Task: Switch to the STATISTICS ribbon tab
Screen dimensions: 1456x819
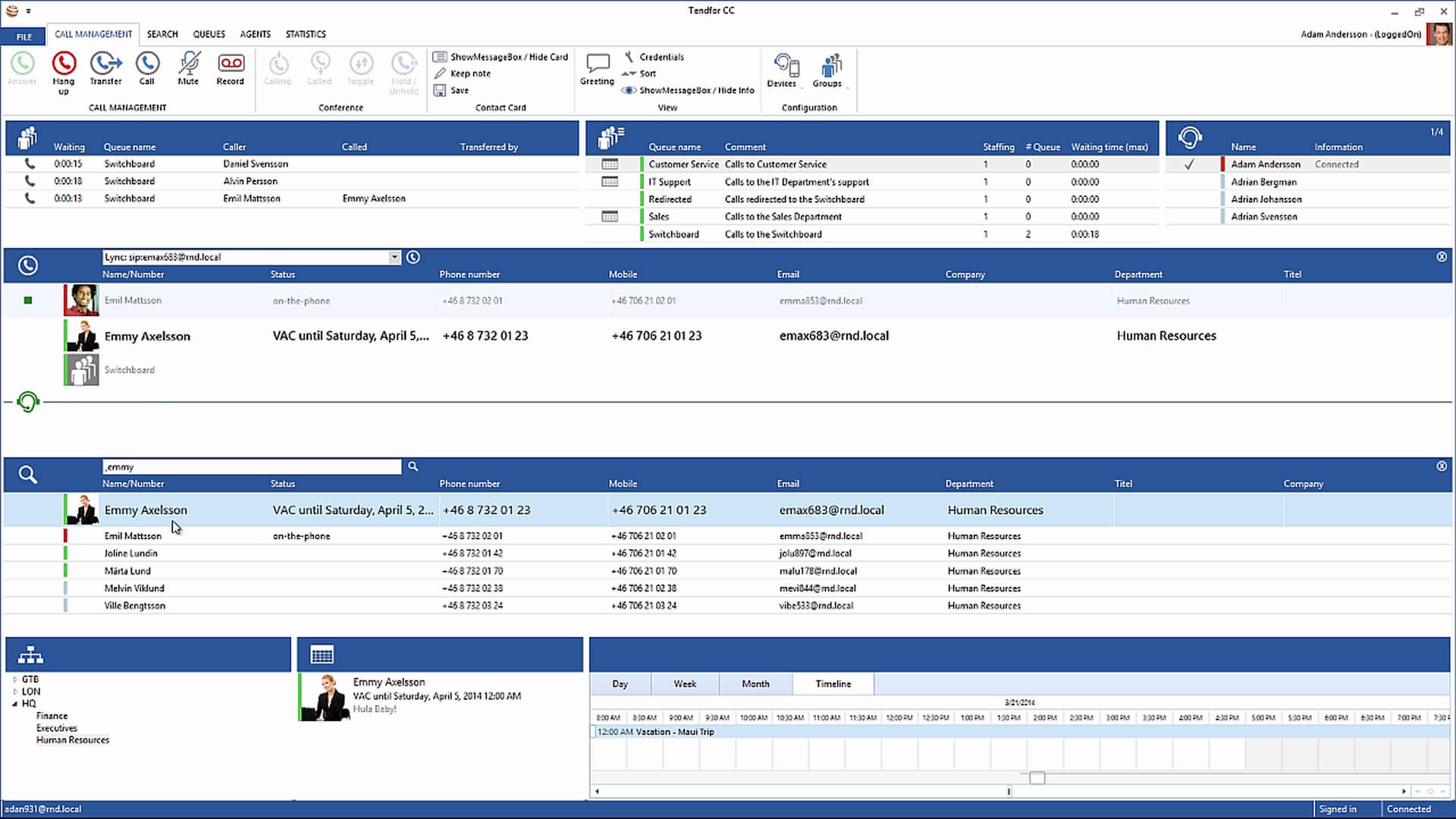Action: (x=306, y=34)
